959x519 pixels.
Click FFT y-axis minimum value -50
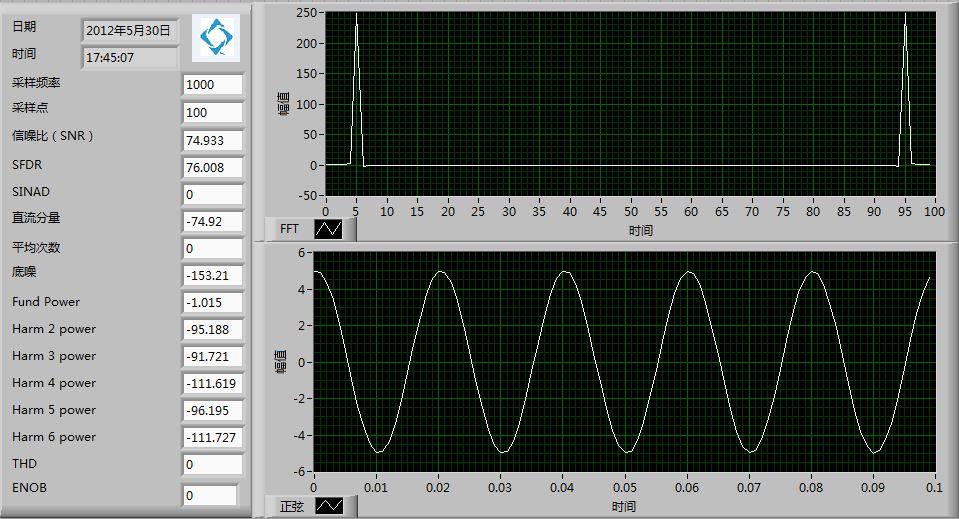(306, 196)
